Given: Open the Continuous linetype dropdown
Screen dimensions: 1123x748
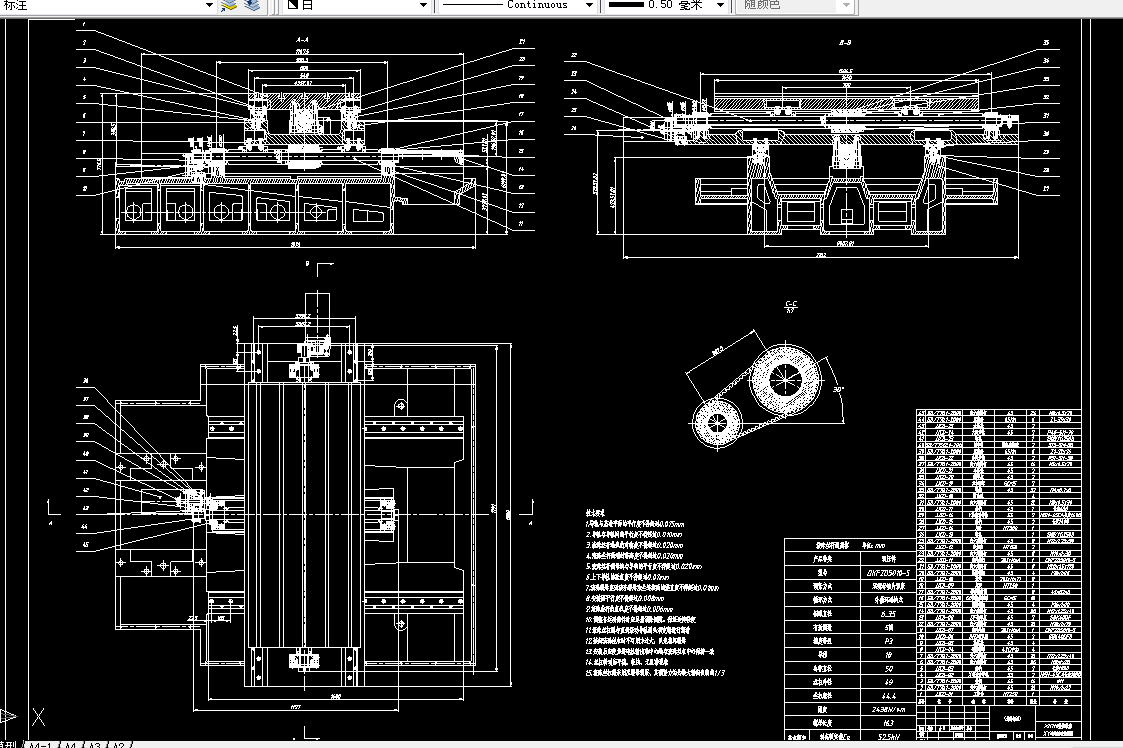Looking at the screenshot, I should [589, 5].
